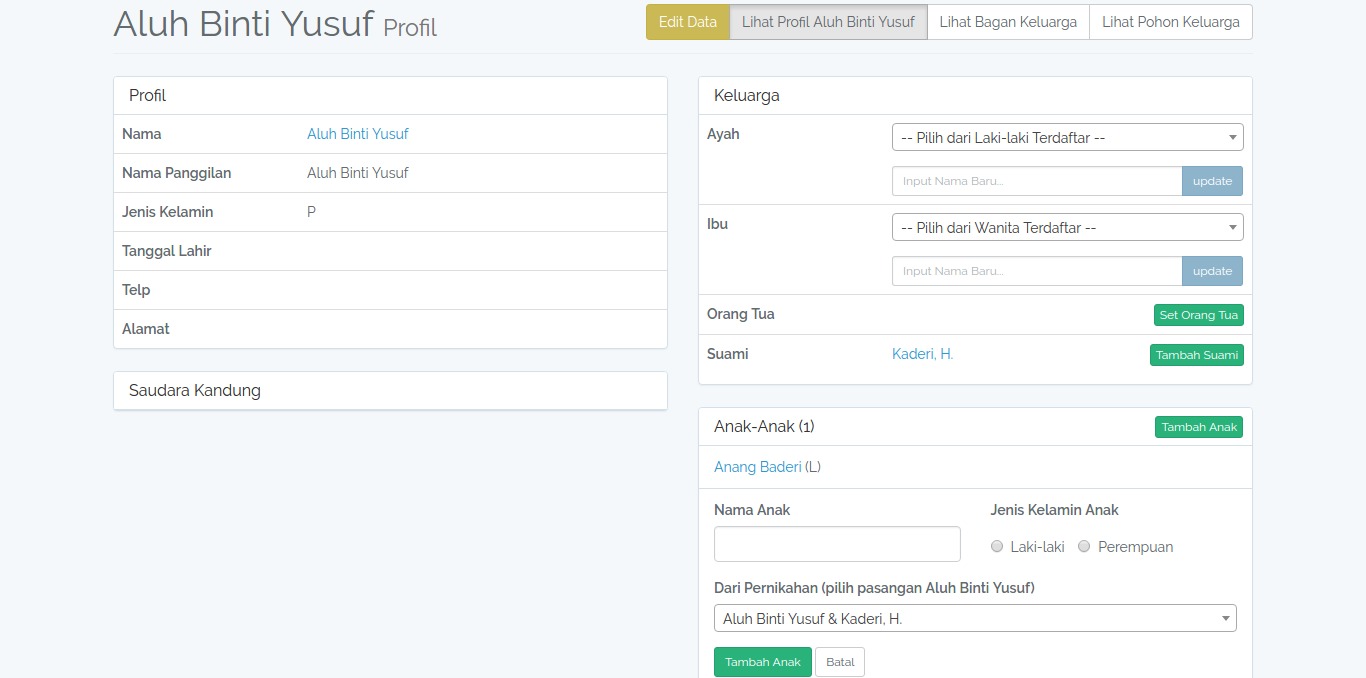This screenshot has height=678, width=1366.
Task: Click the Tambah Suami button
Action: tap(1196, 354)
